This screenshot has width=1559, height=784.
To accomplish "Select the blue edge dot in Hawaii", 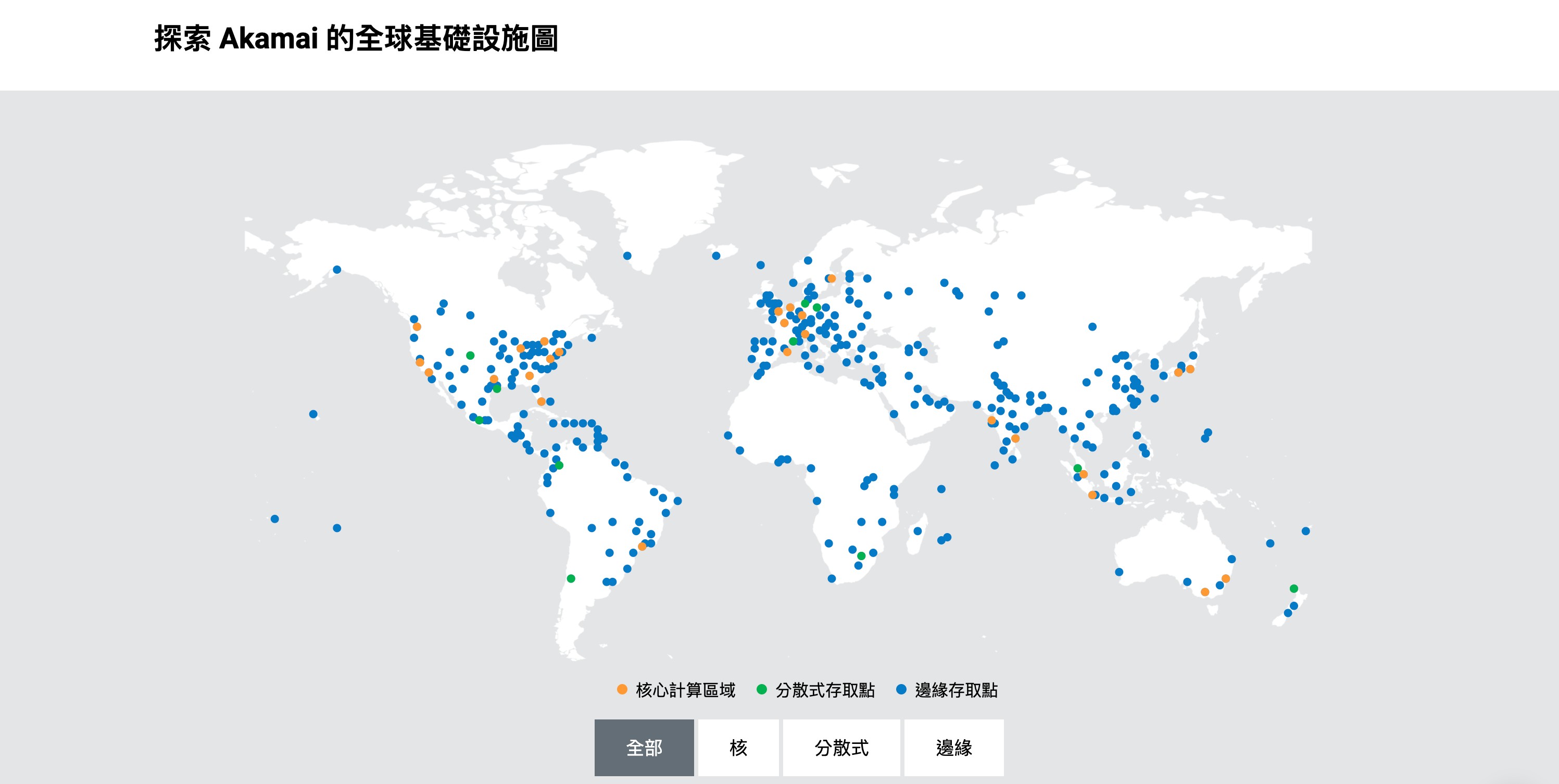I will click(x=313, y=414).
